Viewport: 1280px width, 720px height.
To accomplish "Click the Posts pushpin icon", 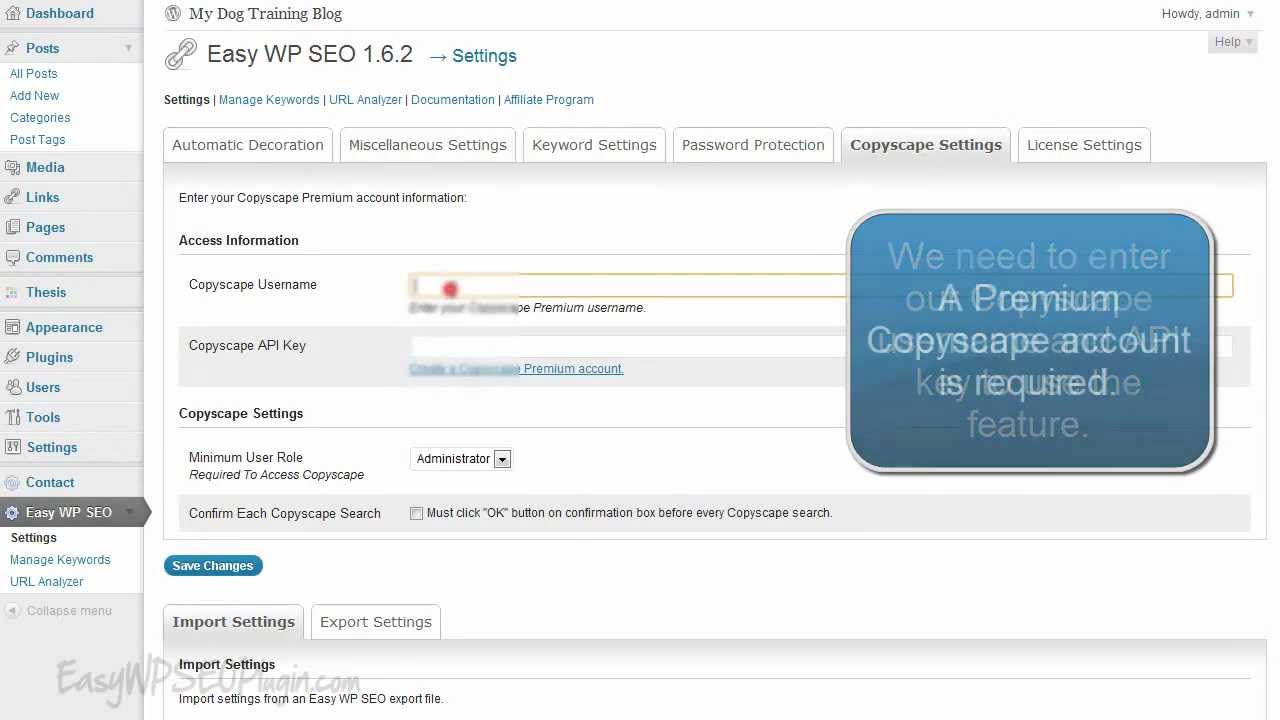I will coord(12,47).
